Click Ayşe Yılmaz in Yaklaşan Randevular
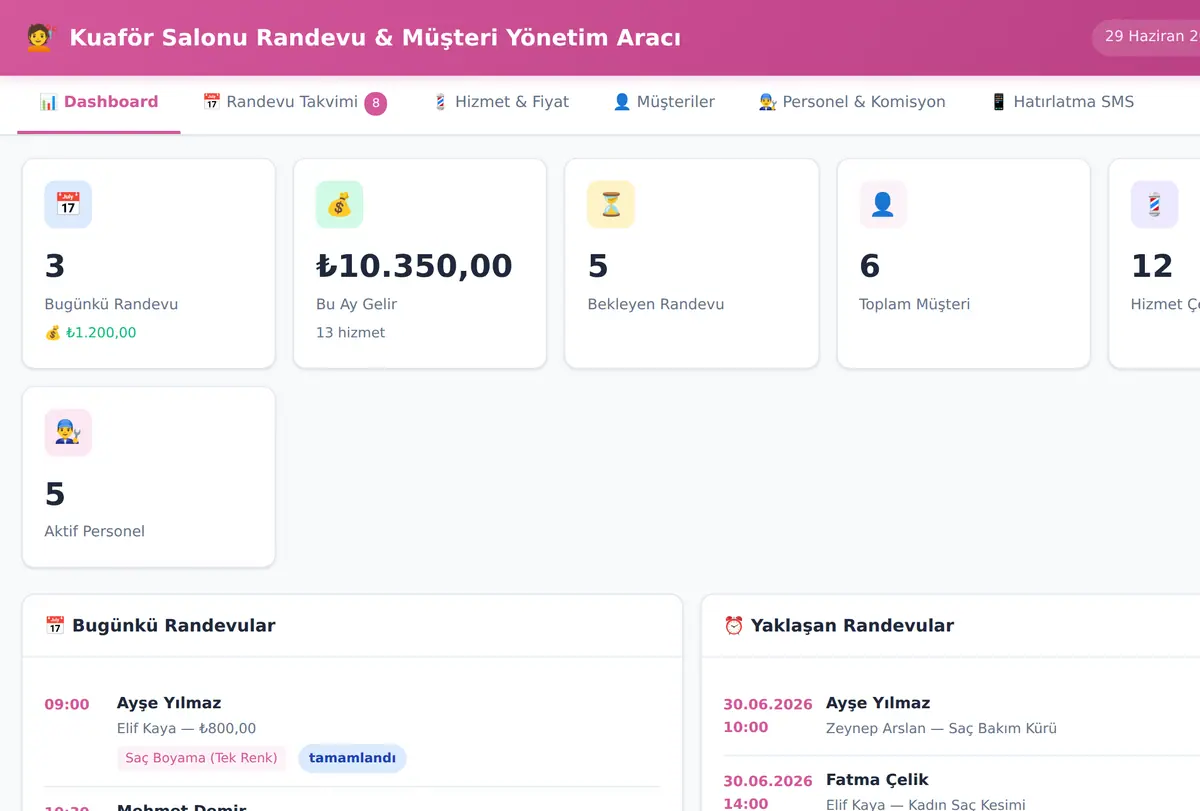The height and width of the screenshot is (811, 1200). tap(878, 703)
